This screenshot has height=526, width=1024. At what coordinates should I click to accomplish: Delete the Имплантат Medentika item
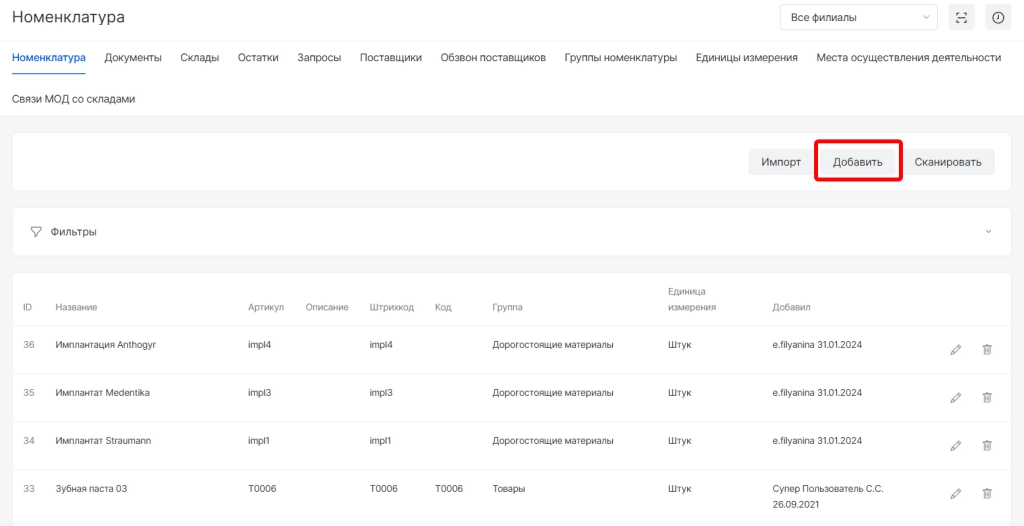click(987, 397)
